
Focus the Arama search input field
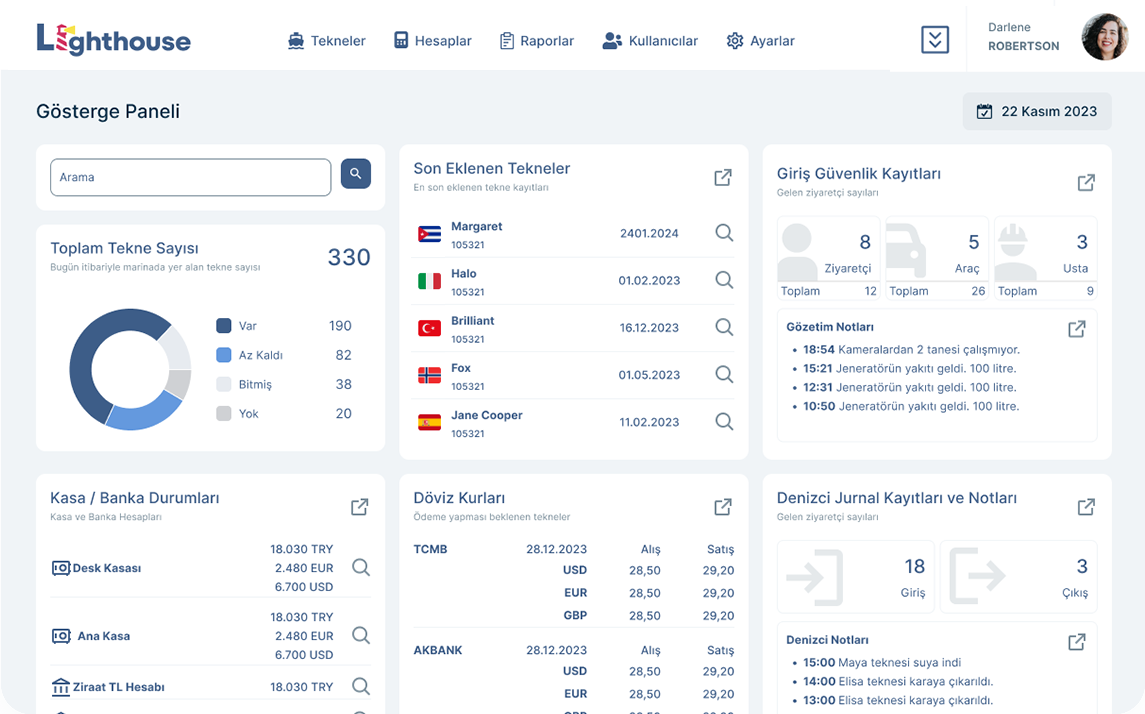coord(190,177)
